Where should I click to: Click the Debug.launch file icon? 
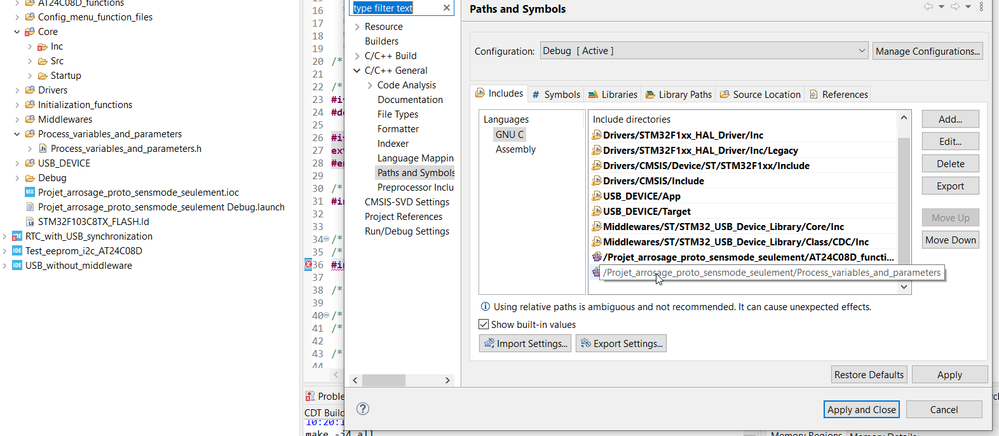point(30,207)
